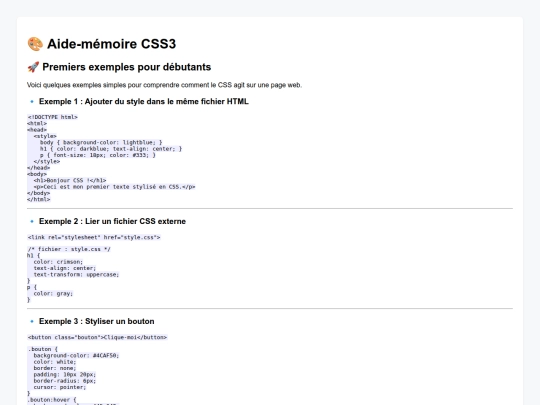
Task: Click the 'color: gray;' code line
Action: pyautogui.click(x=53, y=293)
